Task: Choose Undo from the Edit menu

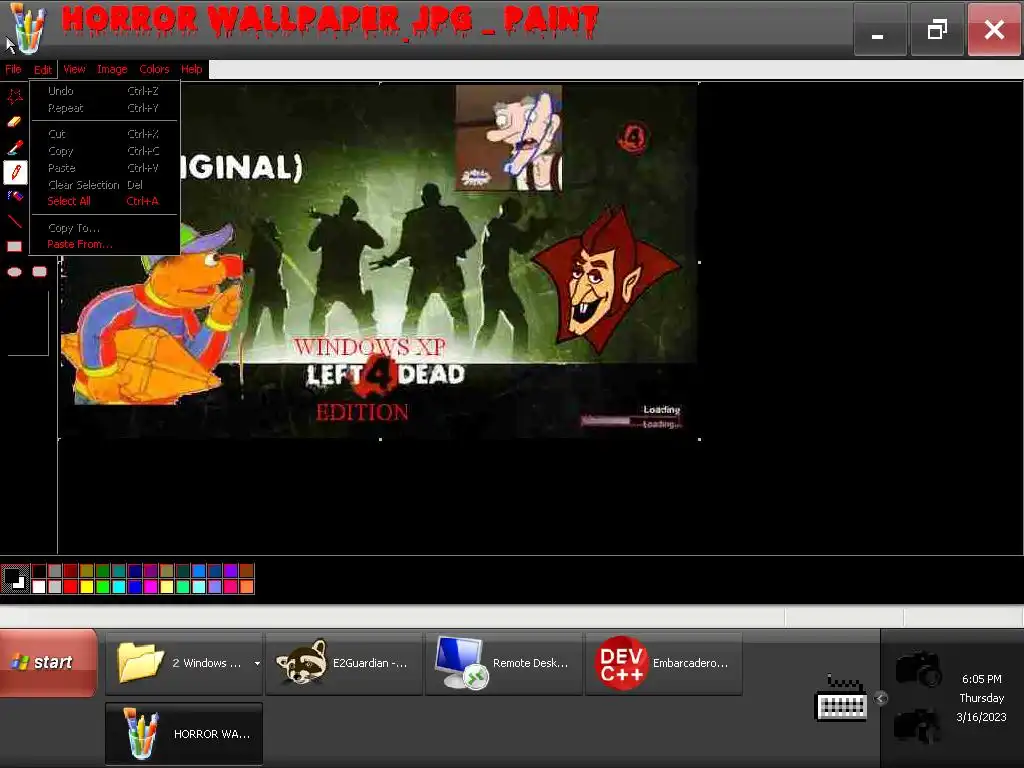Action: (104, 91)
